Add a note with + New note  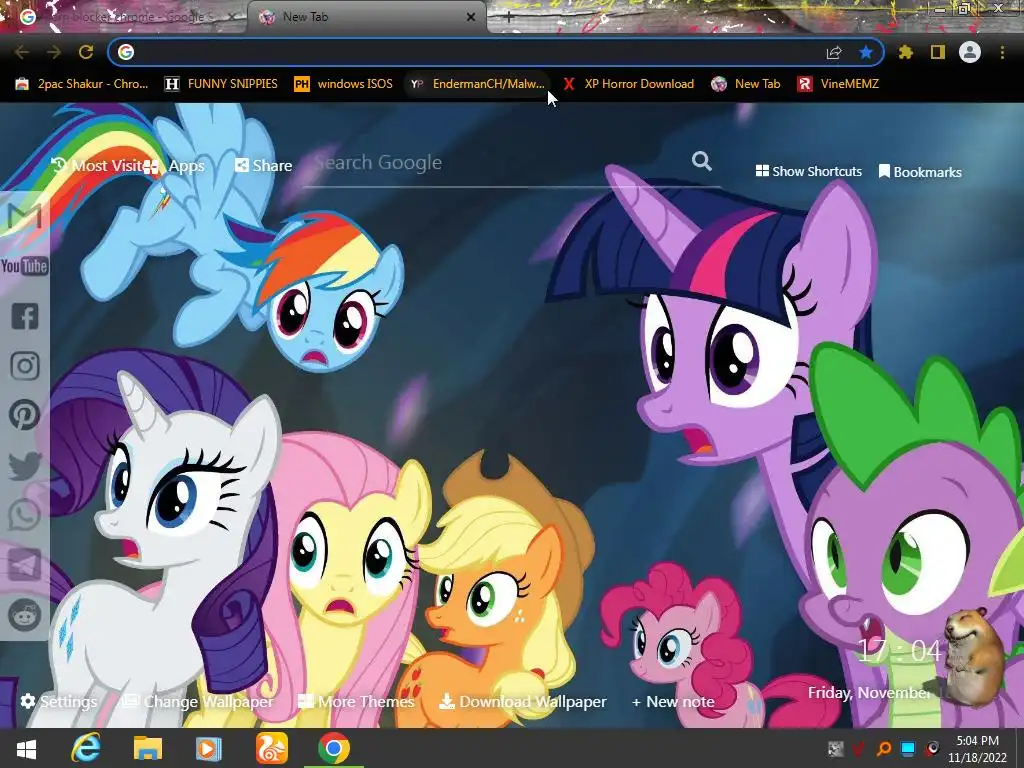[673, 701]
